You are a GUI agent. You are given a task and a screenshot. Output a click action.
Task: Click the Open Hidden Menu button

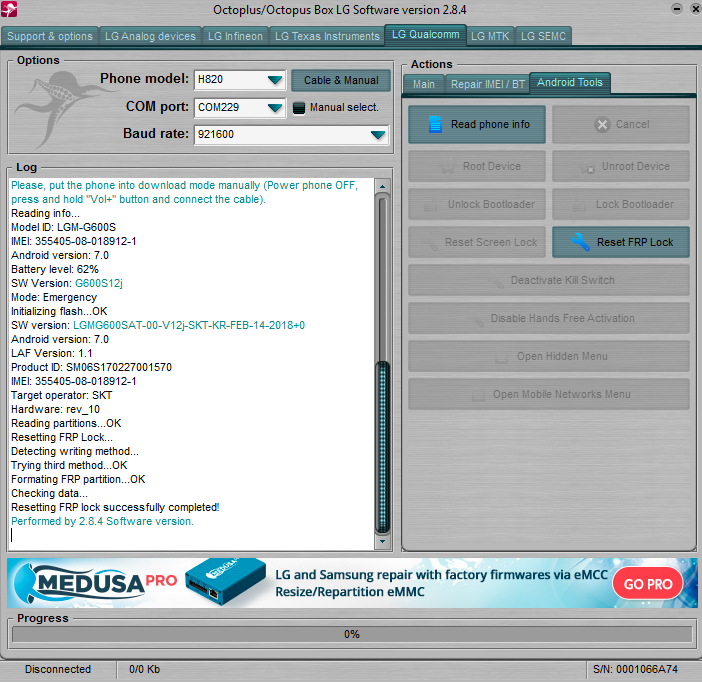point(549,356)
